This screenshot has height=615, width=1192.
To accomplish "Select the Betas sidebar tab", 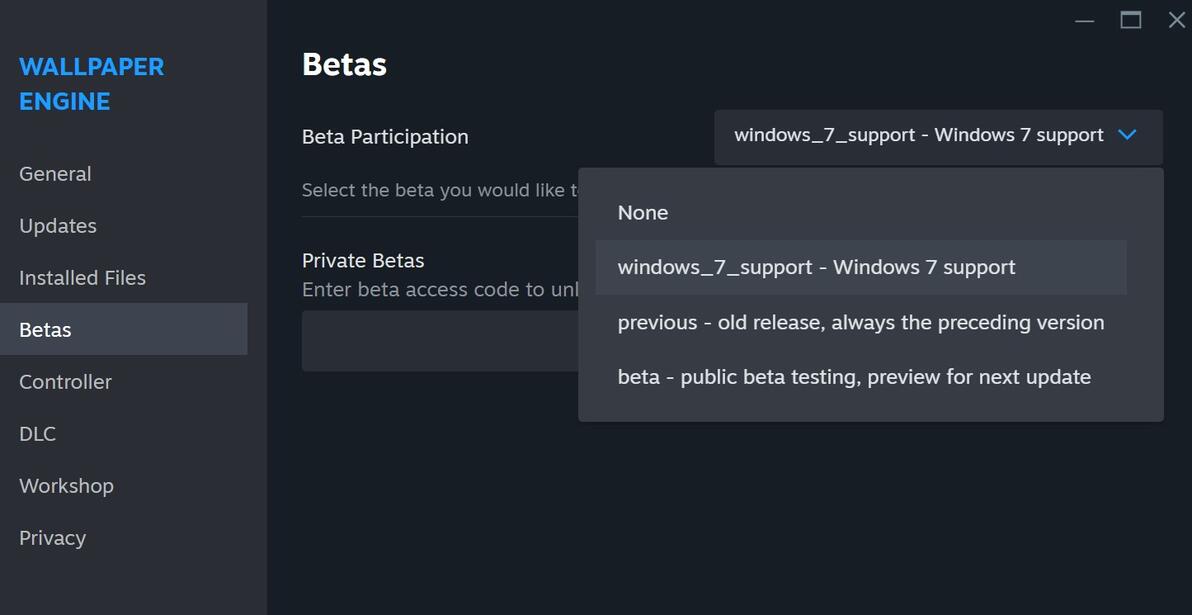I will [x=46, y=330].
